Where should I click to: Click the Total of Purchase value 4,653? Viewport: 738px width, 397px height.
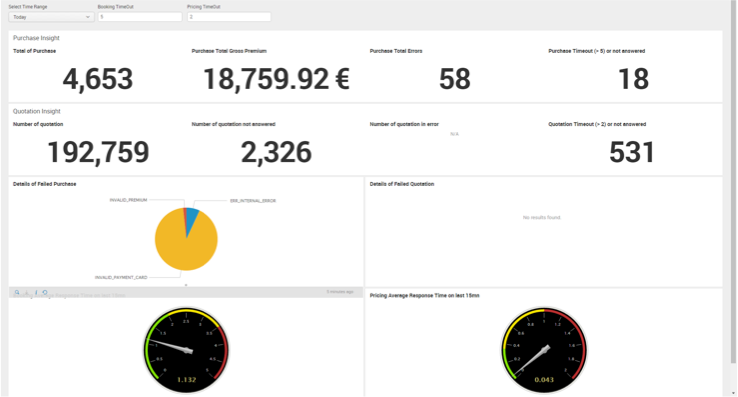98,79
